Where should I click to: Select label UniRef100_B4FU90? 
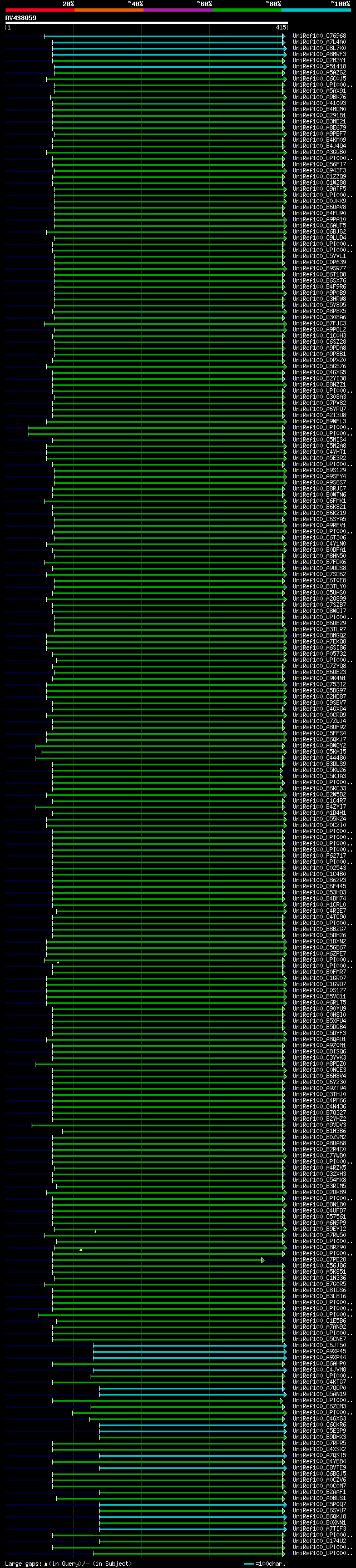click(x=319, y=213)
